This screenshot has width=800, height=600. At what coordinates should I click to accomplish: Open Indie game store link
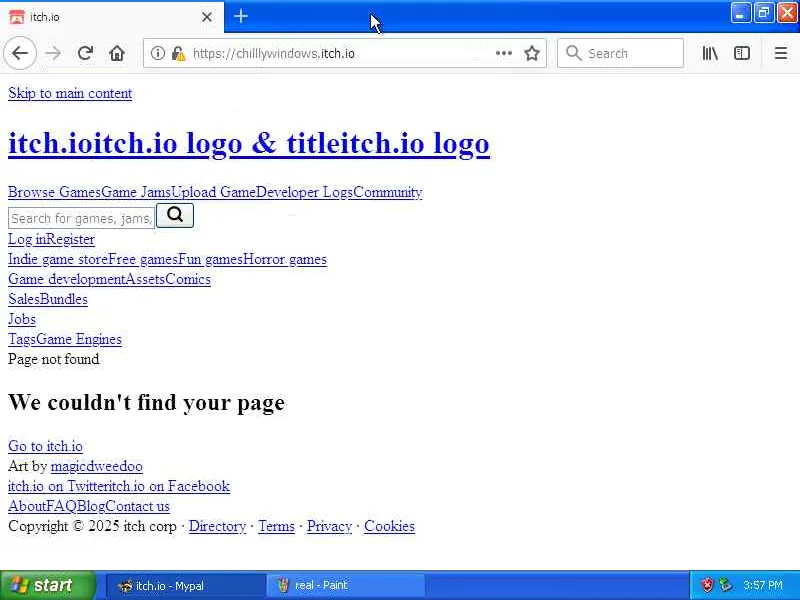[x=58, y=259]
